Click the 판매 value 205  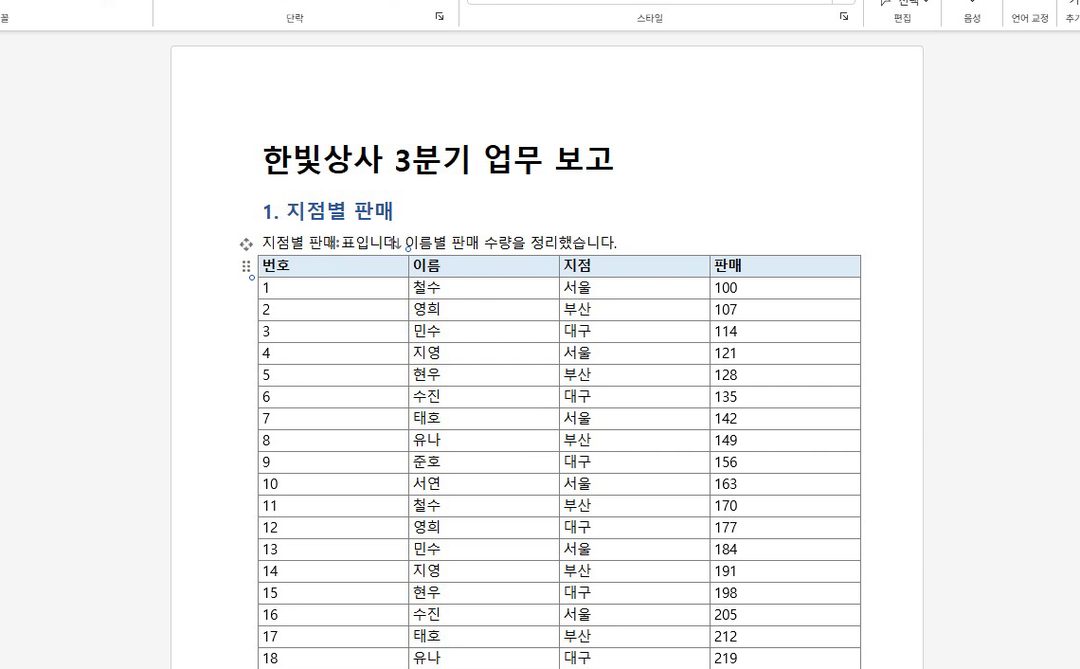[x=785, y=615]
